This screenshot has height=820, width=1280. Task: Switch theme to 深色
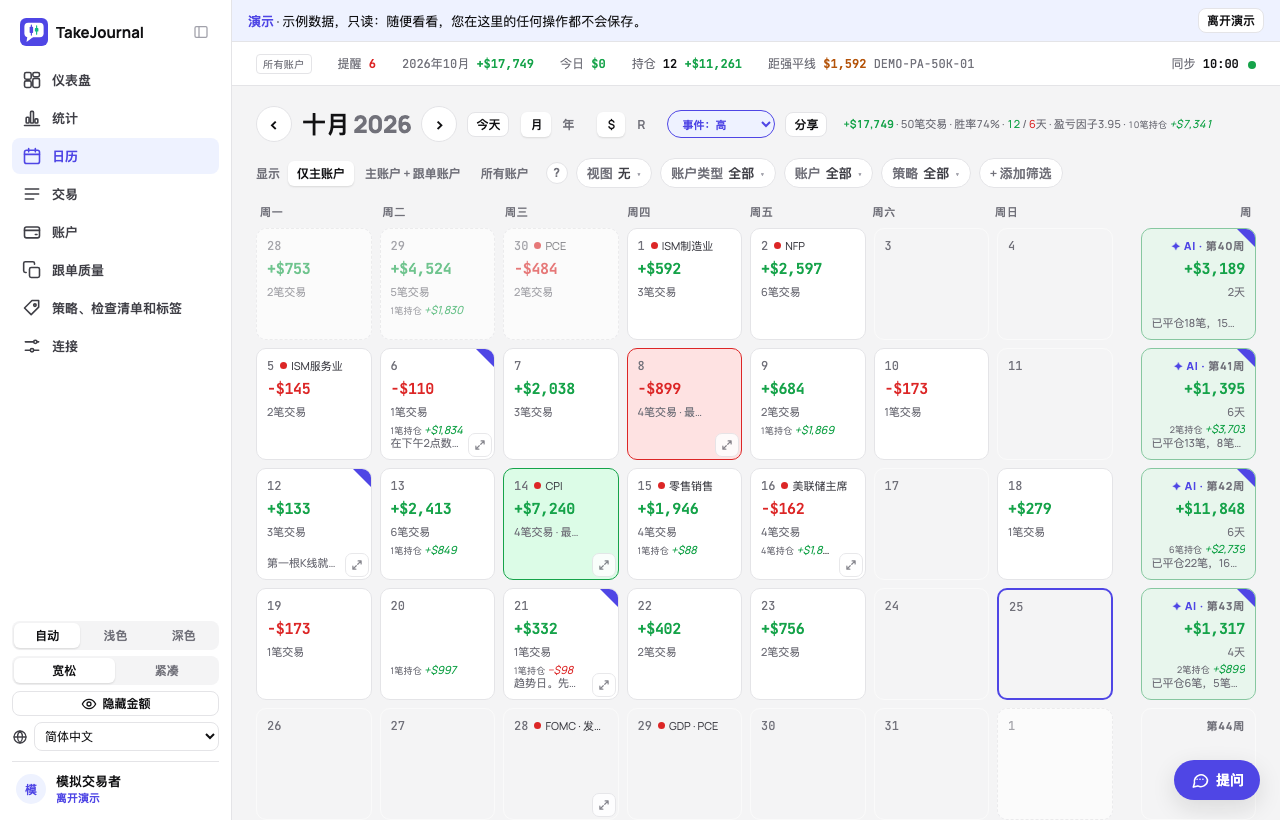pyautogui.click(x=183, y=636)
